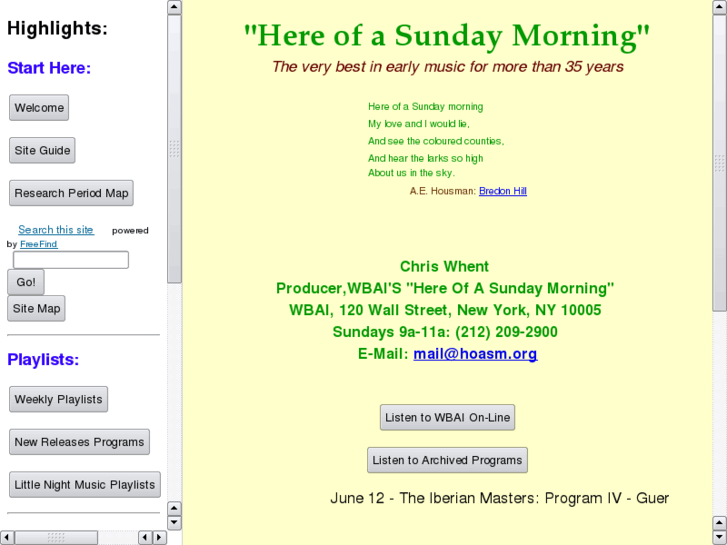727x545 pixels.
Task: Open the Welcome page button
Action: pos(39,108)
